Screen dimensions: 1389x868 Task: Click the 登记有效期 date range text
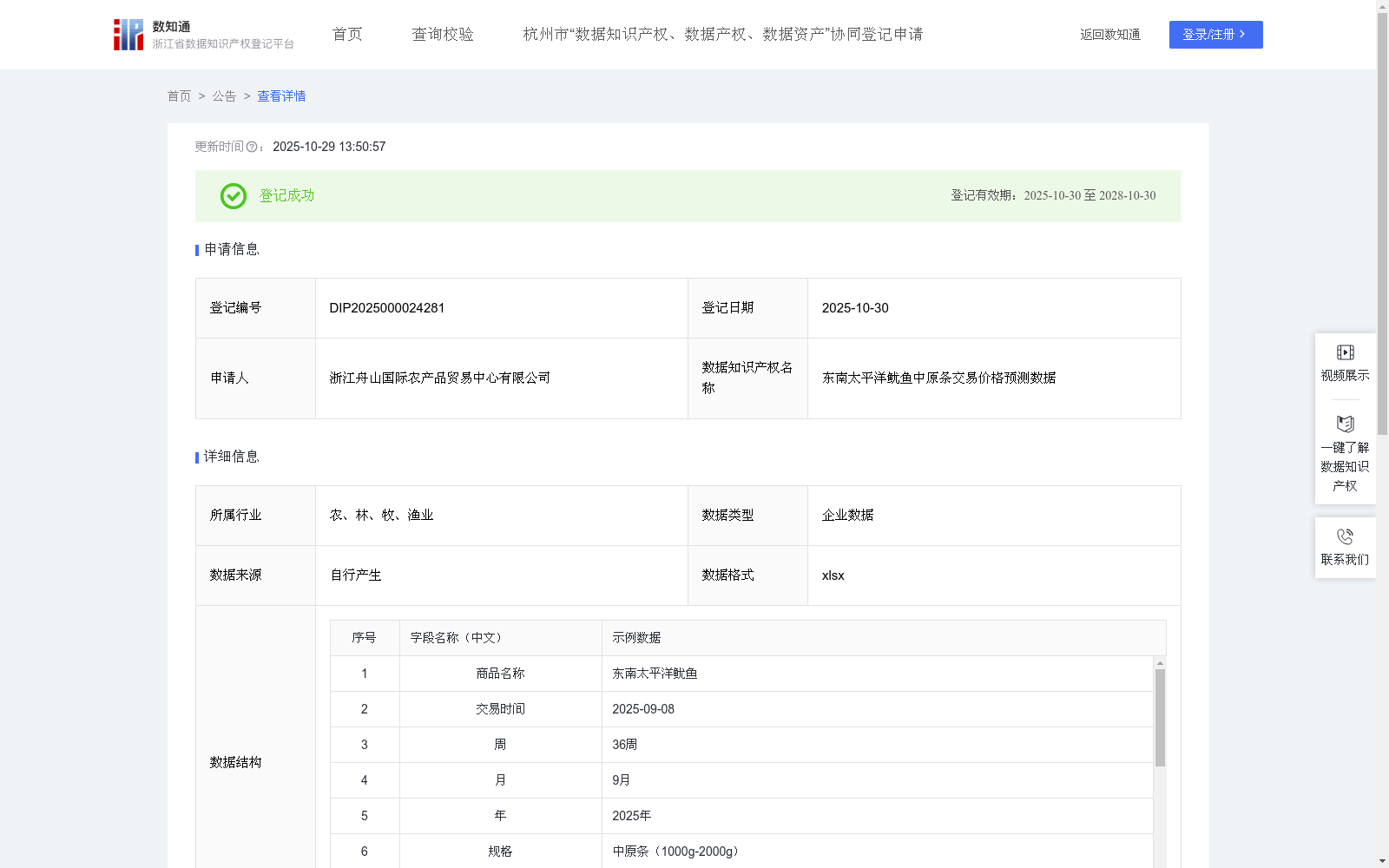1053,196
